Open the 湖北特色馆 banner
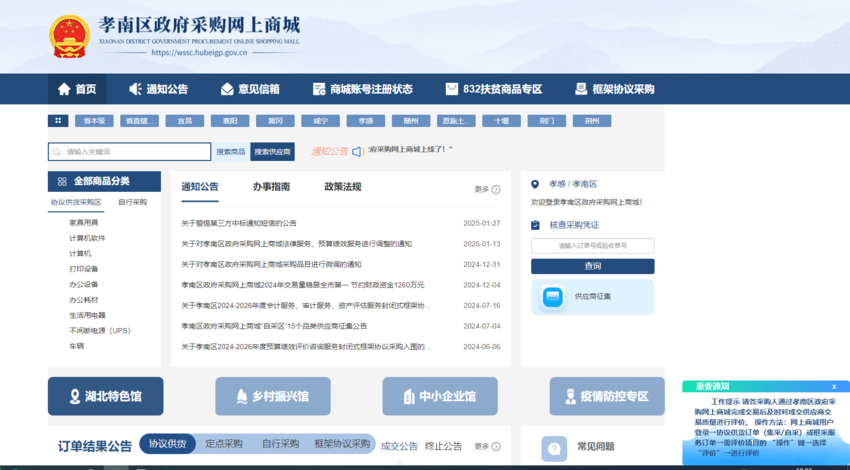Viewport: 850px width, 470px height. point(105,396)
